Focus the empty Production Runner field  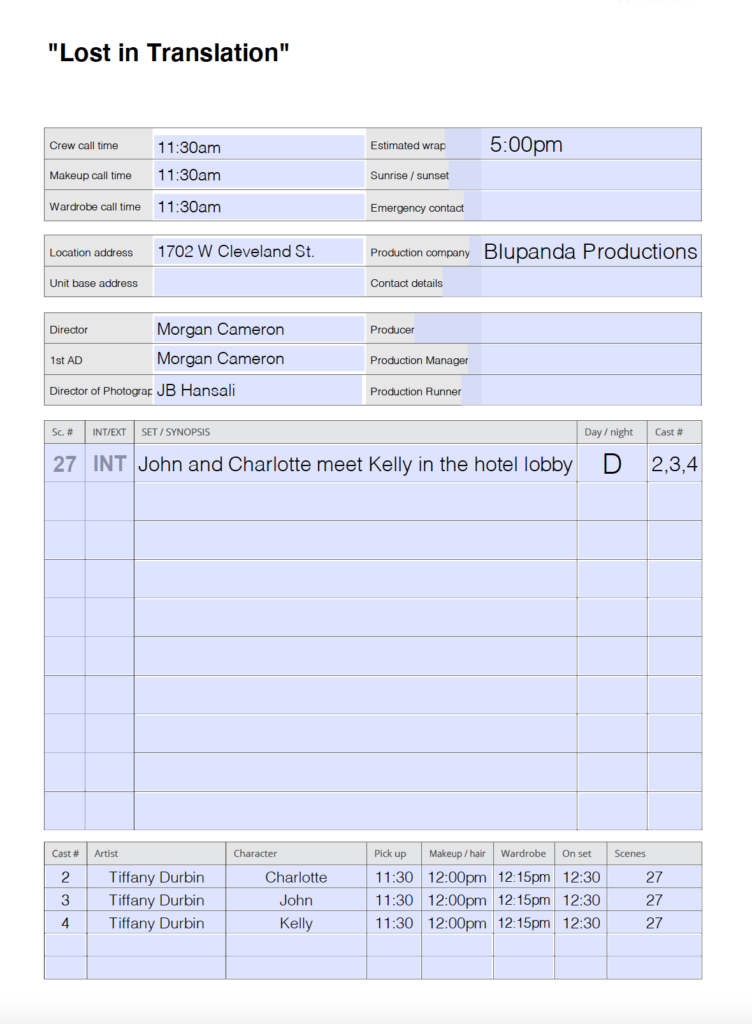click(590, 391)
